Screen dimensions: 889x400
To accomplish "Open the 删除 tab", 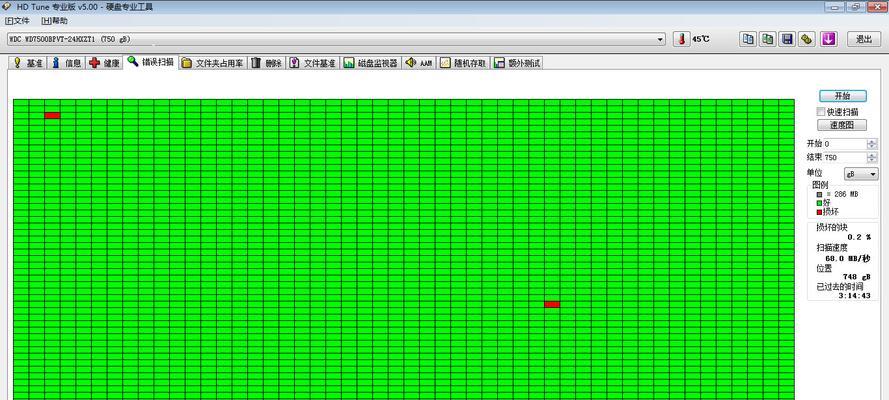I will [266, 63].
